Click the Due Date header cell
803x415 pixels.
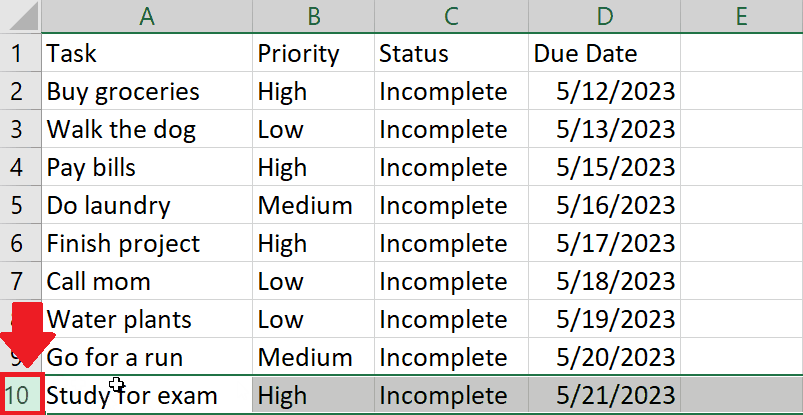coord(604,53)
